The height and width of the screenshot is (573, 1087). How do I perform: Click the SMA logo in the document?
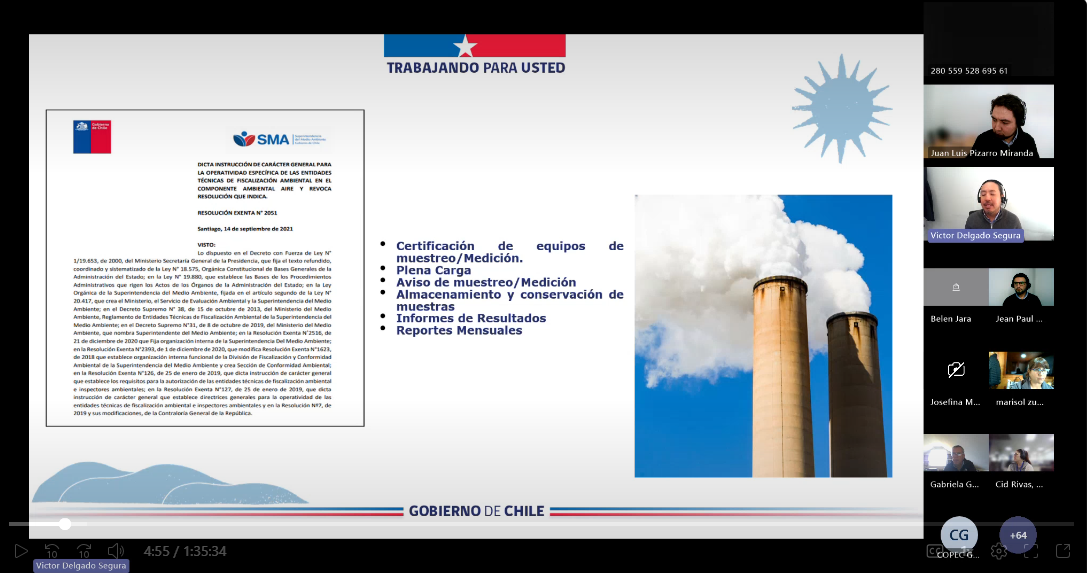pos(279,139)
